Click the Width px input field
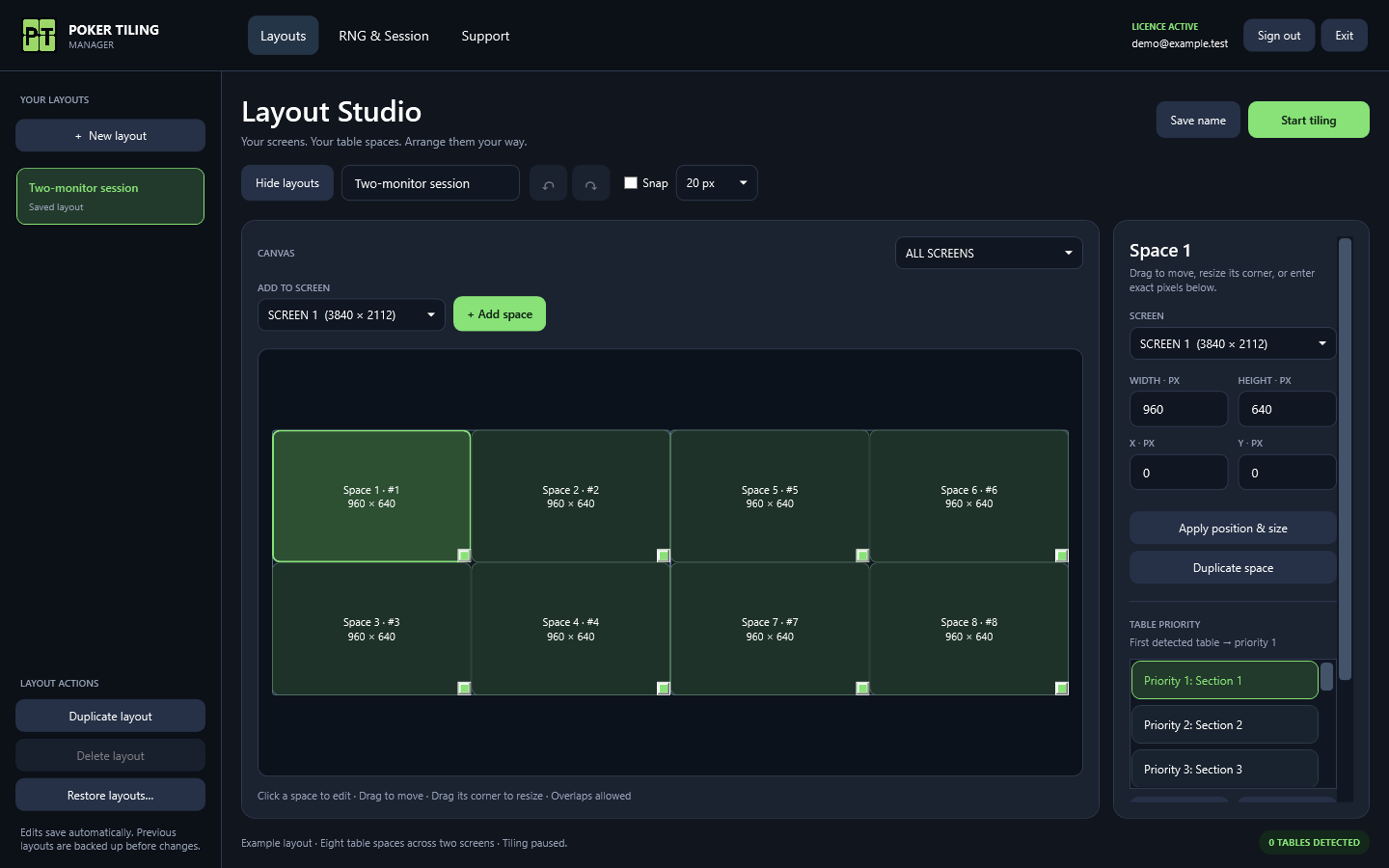The image size is (1389, 868). (1179, 409)
